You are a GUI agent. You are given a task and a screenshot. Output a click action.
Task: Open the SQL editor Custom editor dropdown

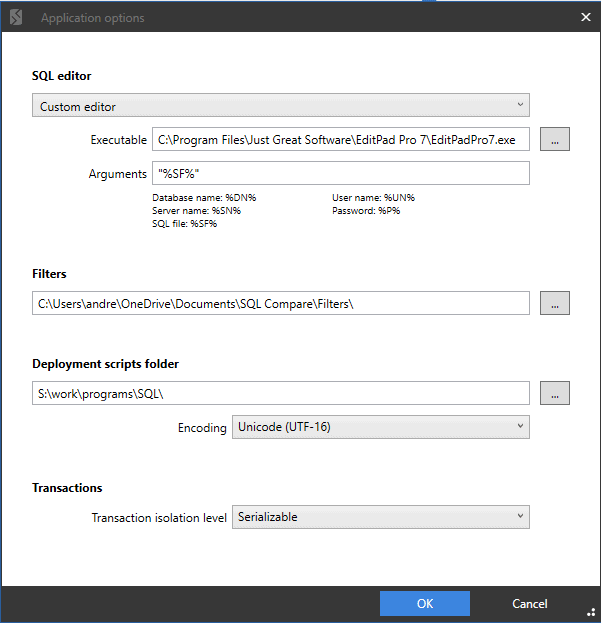point(281,105)
